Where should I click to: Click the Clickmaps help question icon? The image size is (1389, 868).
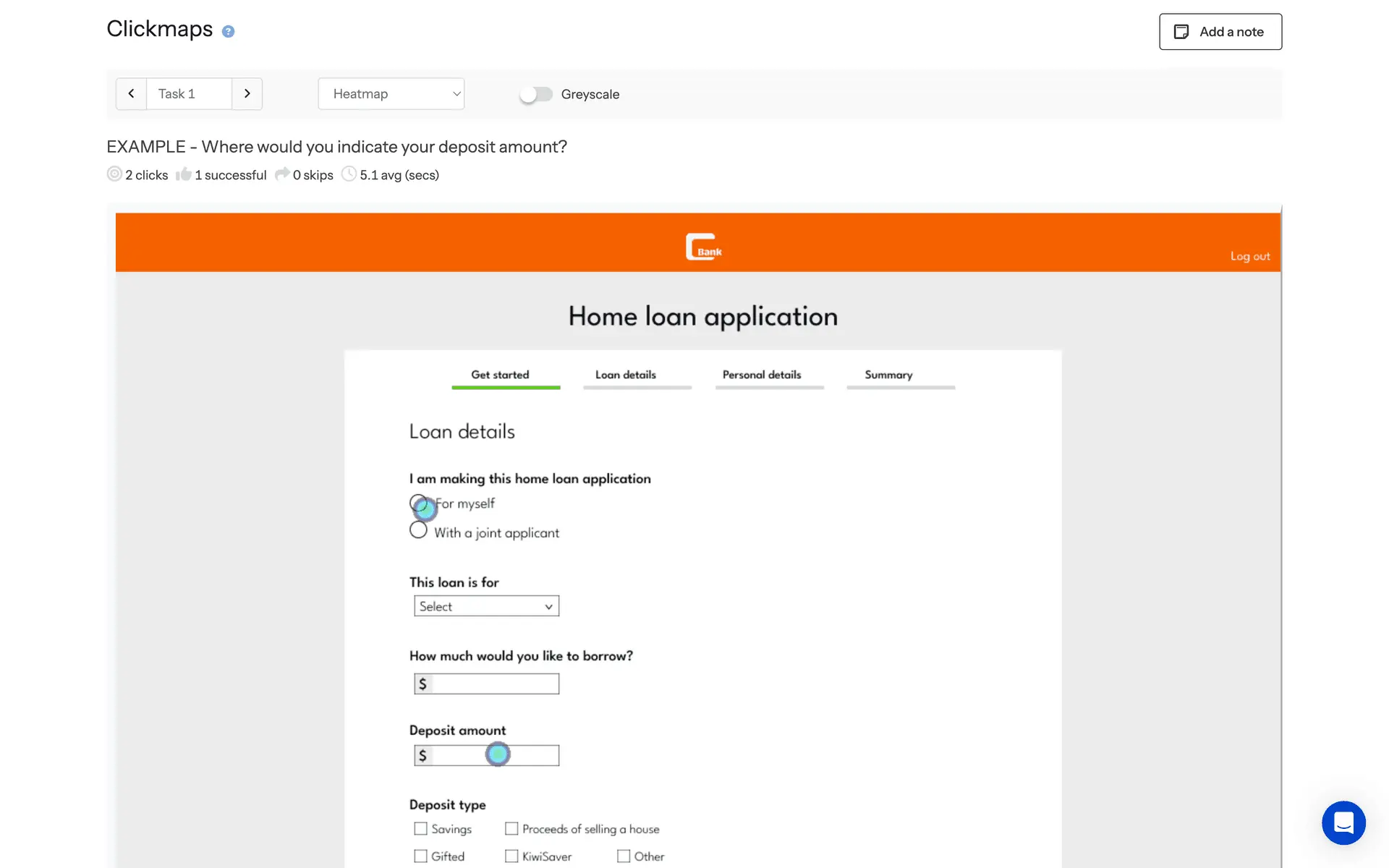coord(228,31)
